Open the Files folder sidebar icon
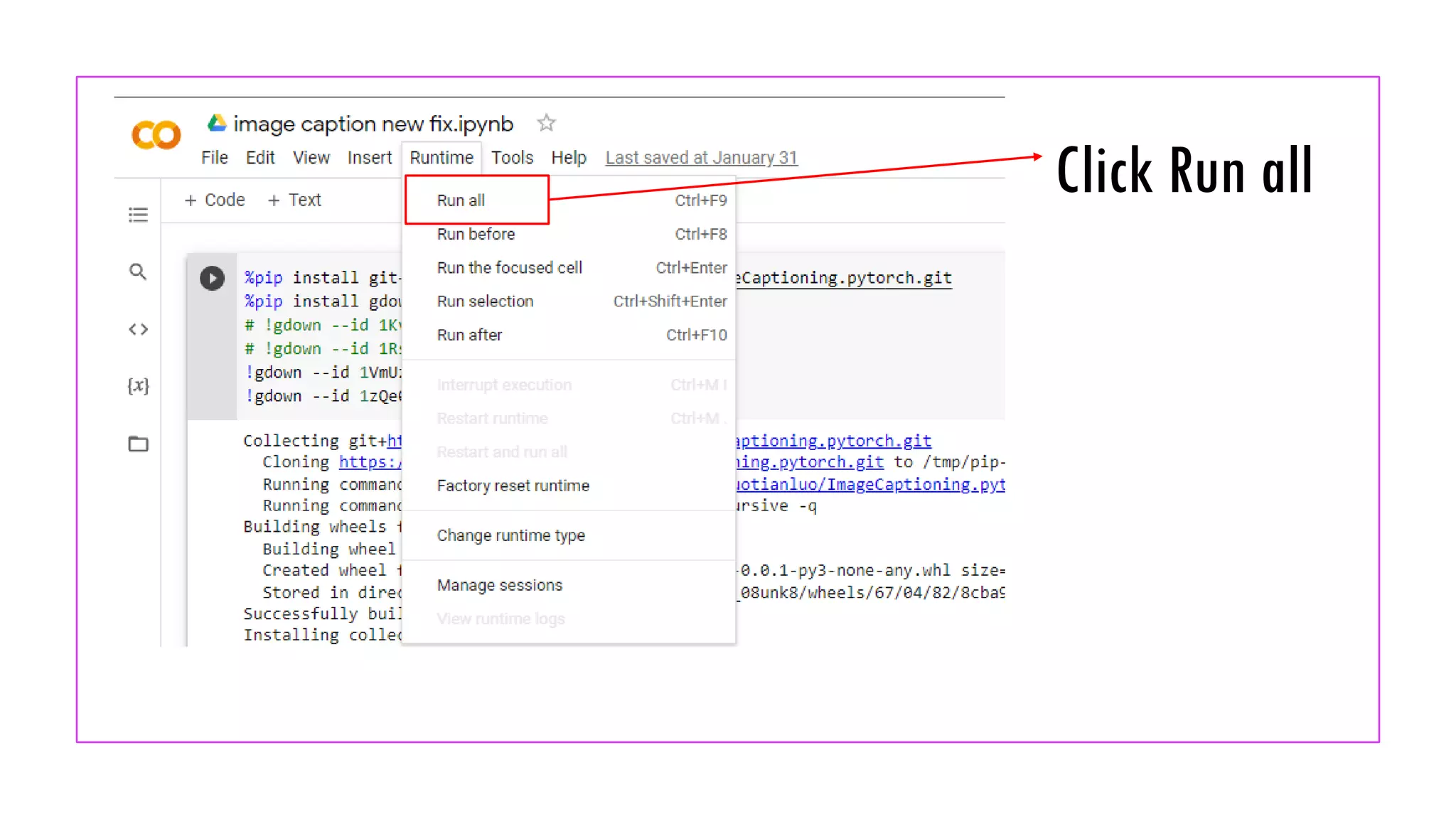 pyautogui.click(x=138, y=444)
